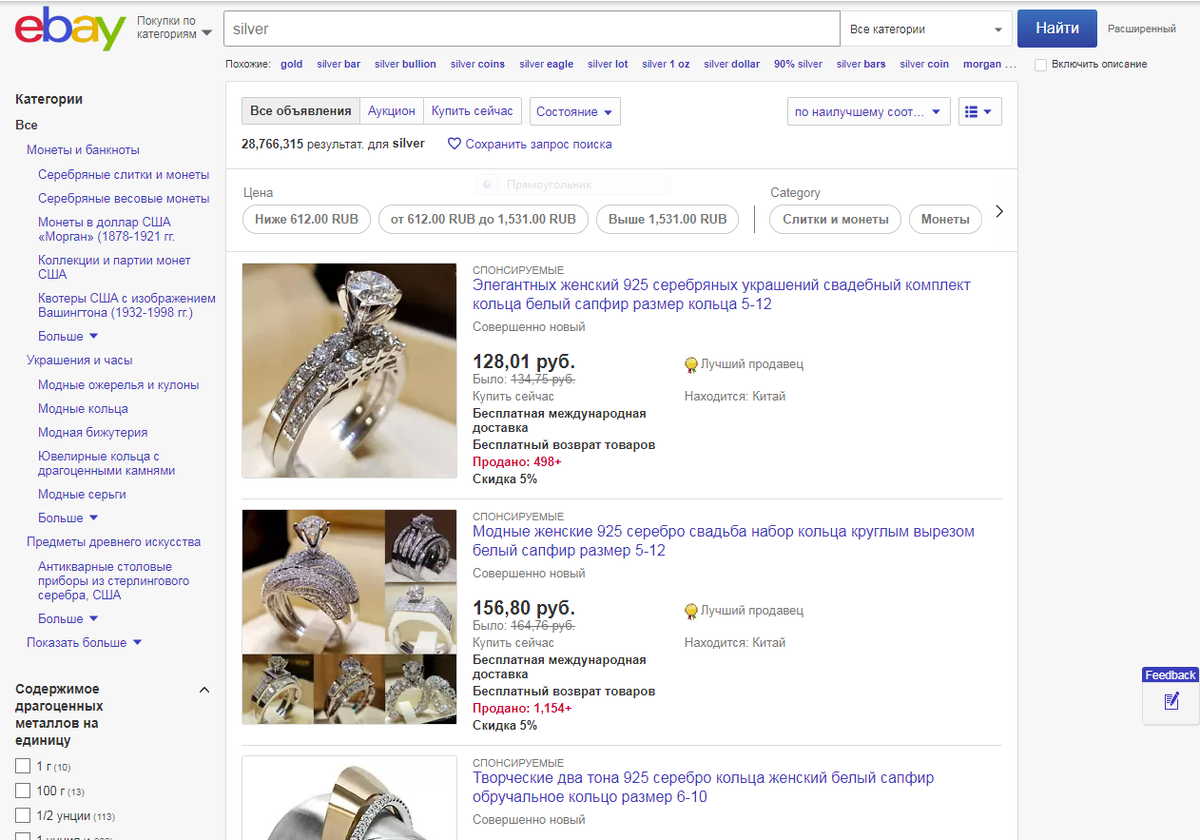Check the '1 г' metal content box
The image size is (1200, 840).
coord(23,766)
